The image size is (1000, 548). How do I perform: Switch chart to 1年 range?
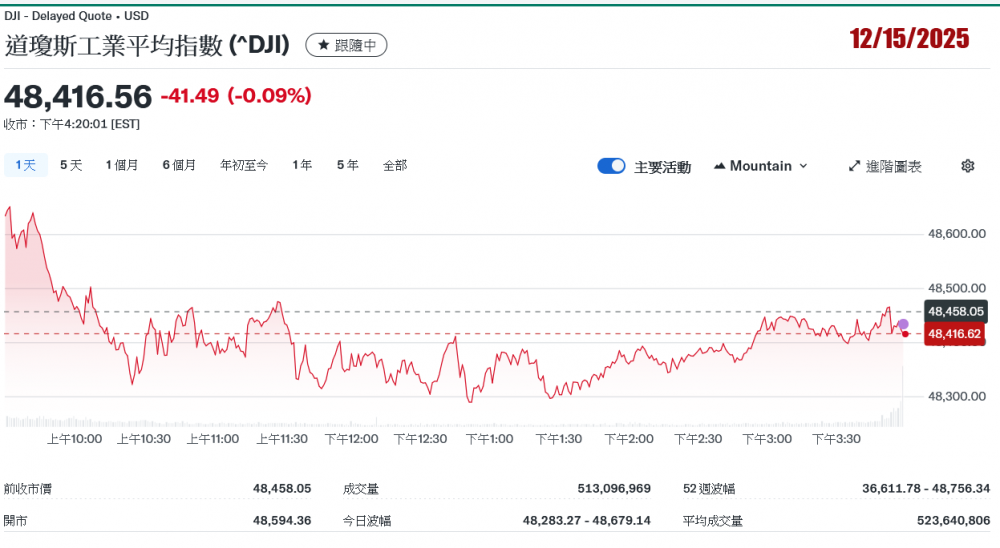coord(302,165)
